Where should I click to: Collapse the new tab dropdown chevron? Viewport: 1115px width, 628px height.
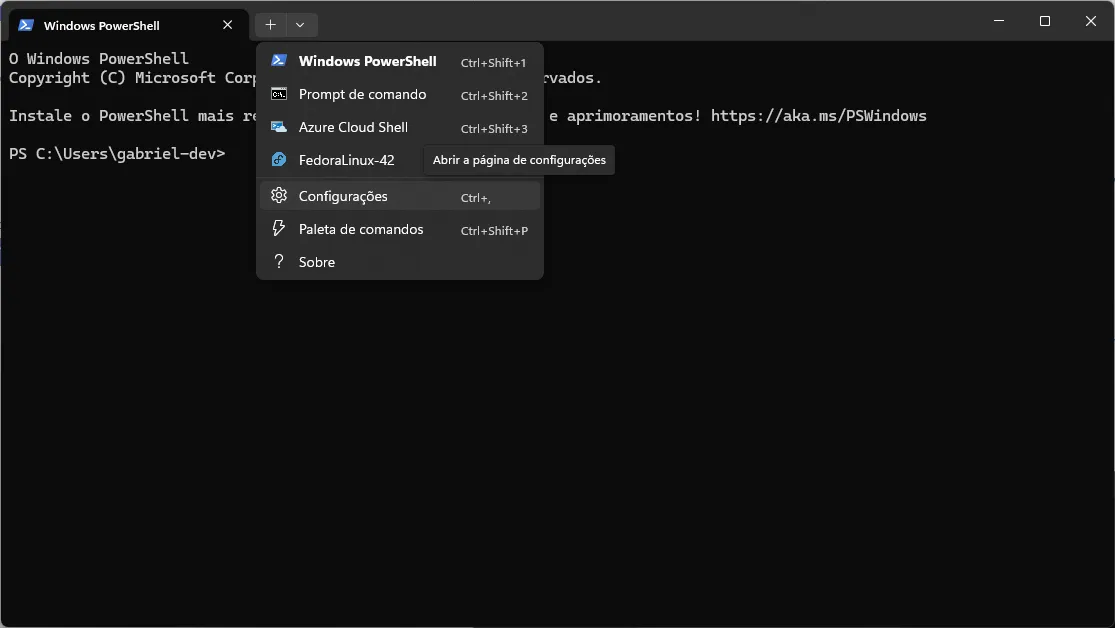pyautogui.click(x=300, y=25)
